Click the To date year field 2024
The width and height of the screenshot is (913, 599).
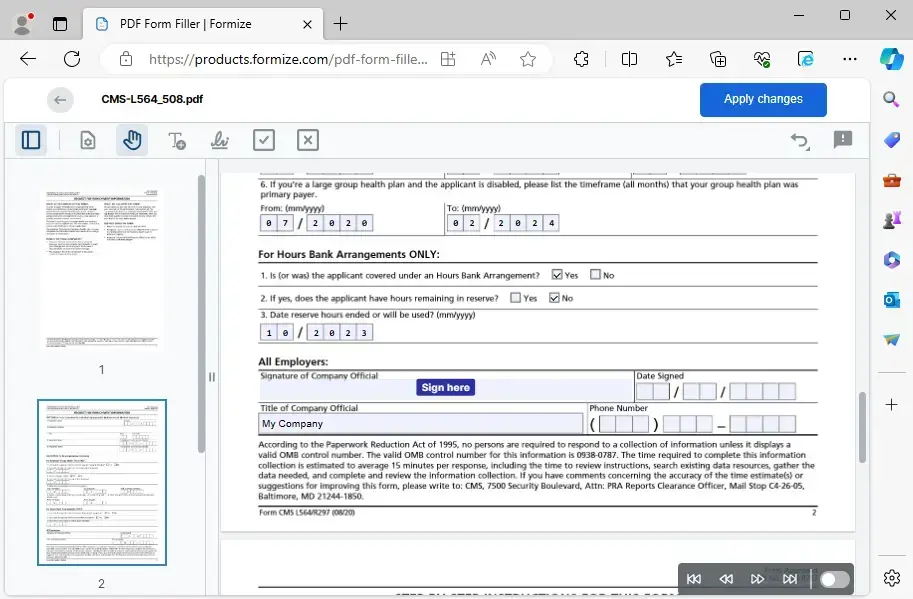click(526, 223)
